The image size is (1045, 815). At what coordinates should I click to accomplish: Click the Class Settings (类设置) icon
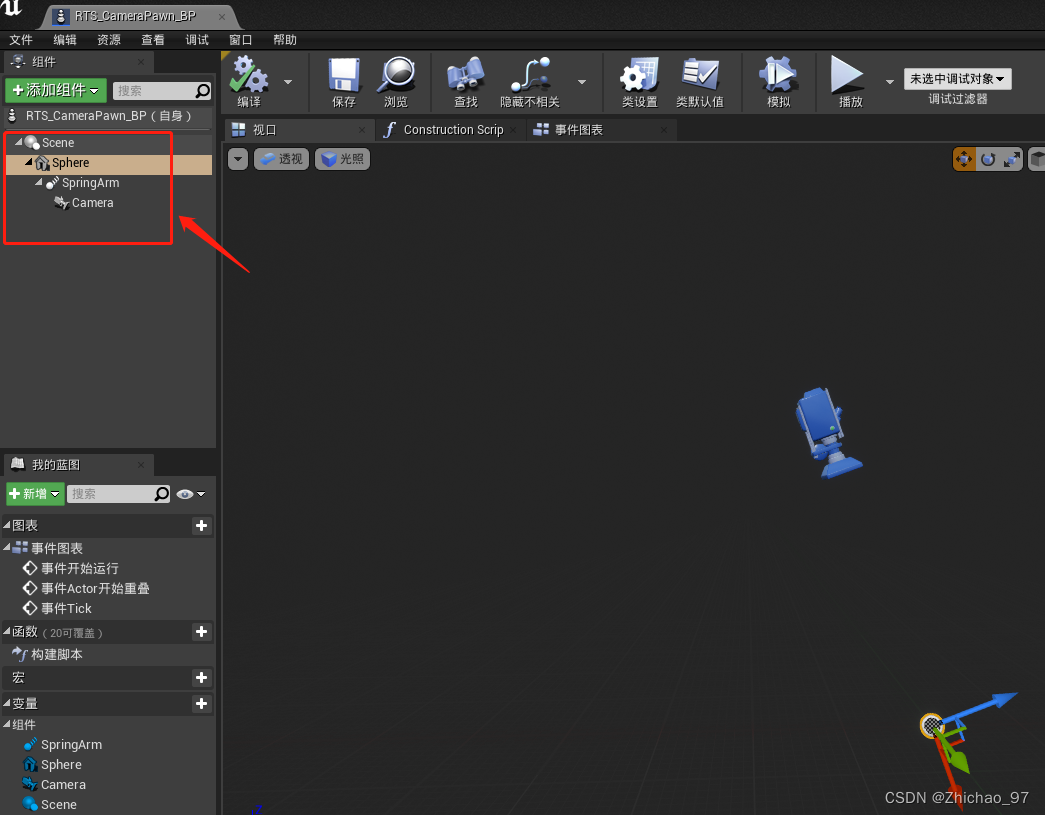pos(638,82)
